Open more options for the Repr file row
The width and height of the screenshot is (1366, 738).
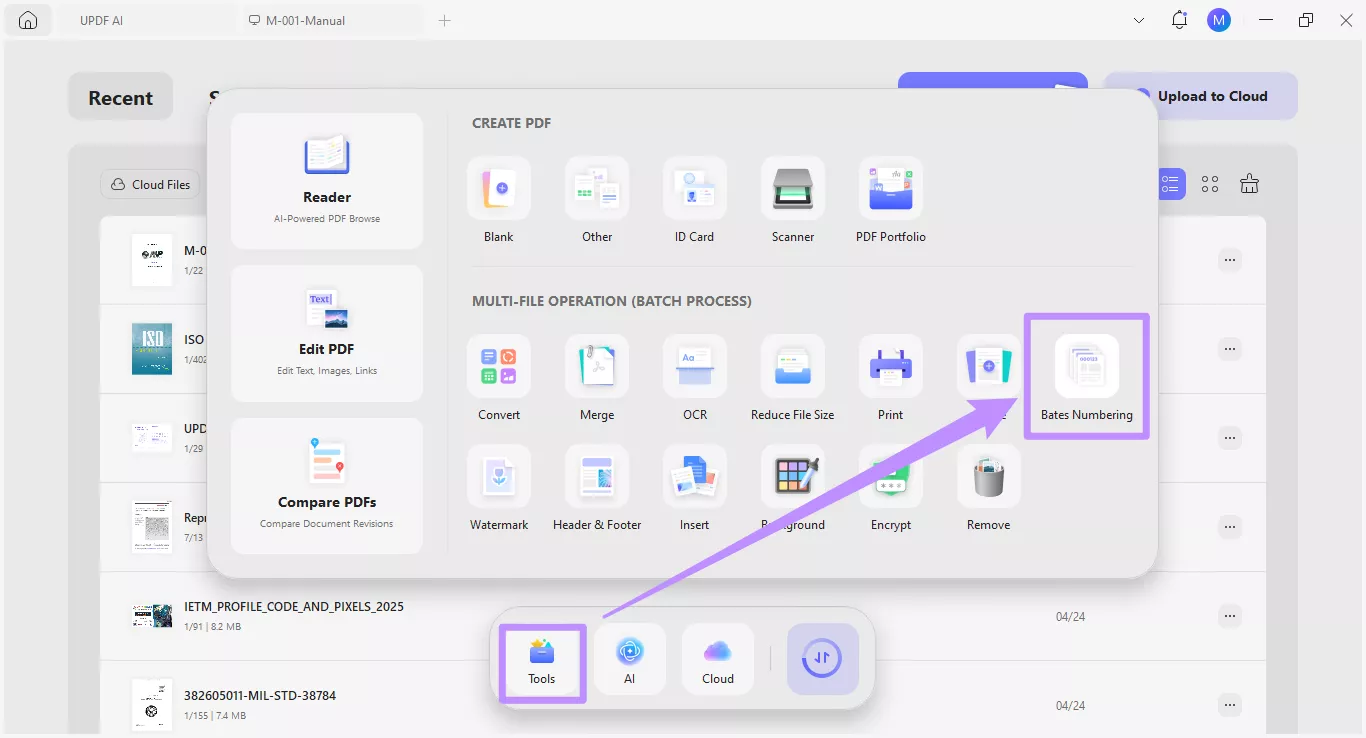pyautogui.click(x=1230, y=527)
